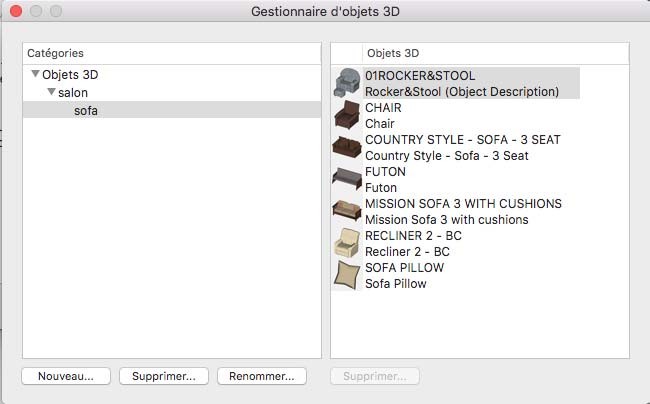Select the Chair armchair icon
This screenshot has width=650, height=404.
(346, 115)
